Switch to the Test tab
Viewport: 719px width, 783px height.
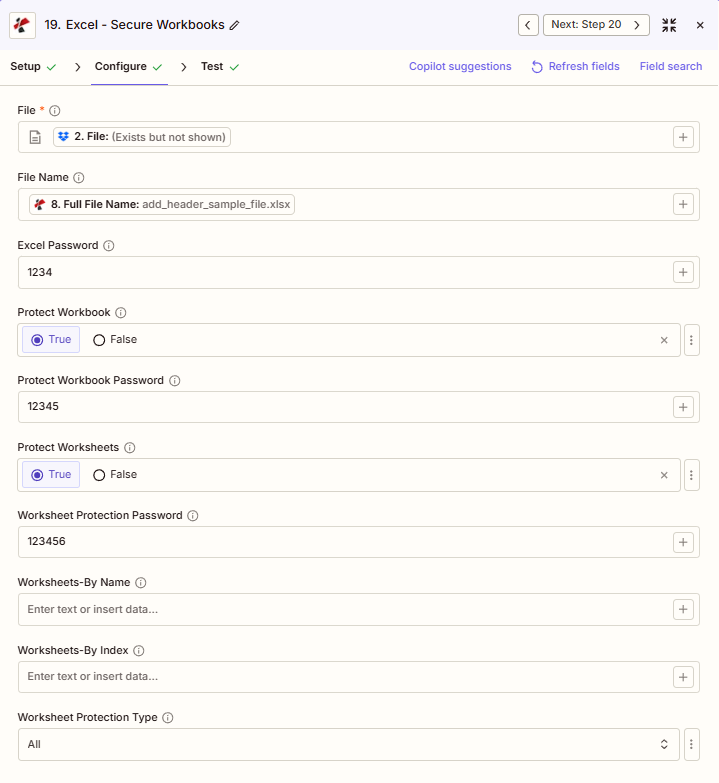[220, 66]
